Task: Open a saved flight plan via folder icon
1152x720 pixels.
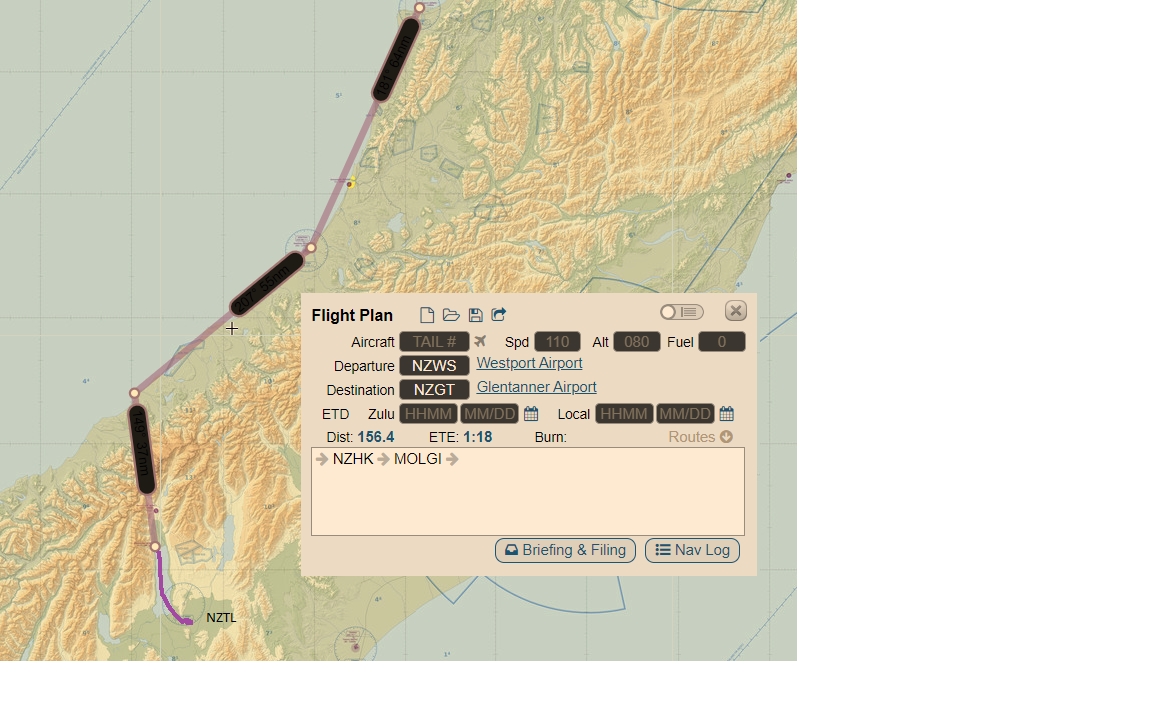Action: click(x=451, y=315)
